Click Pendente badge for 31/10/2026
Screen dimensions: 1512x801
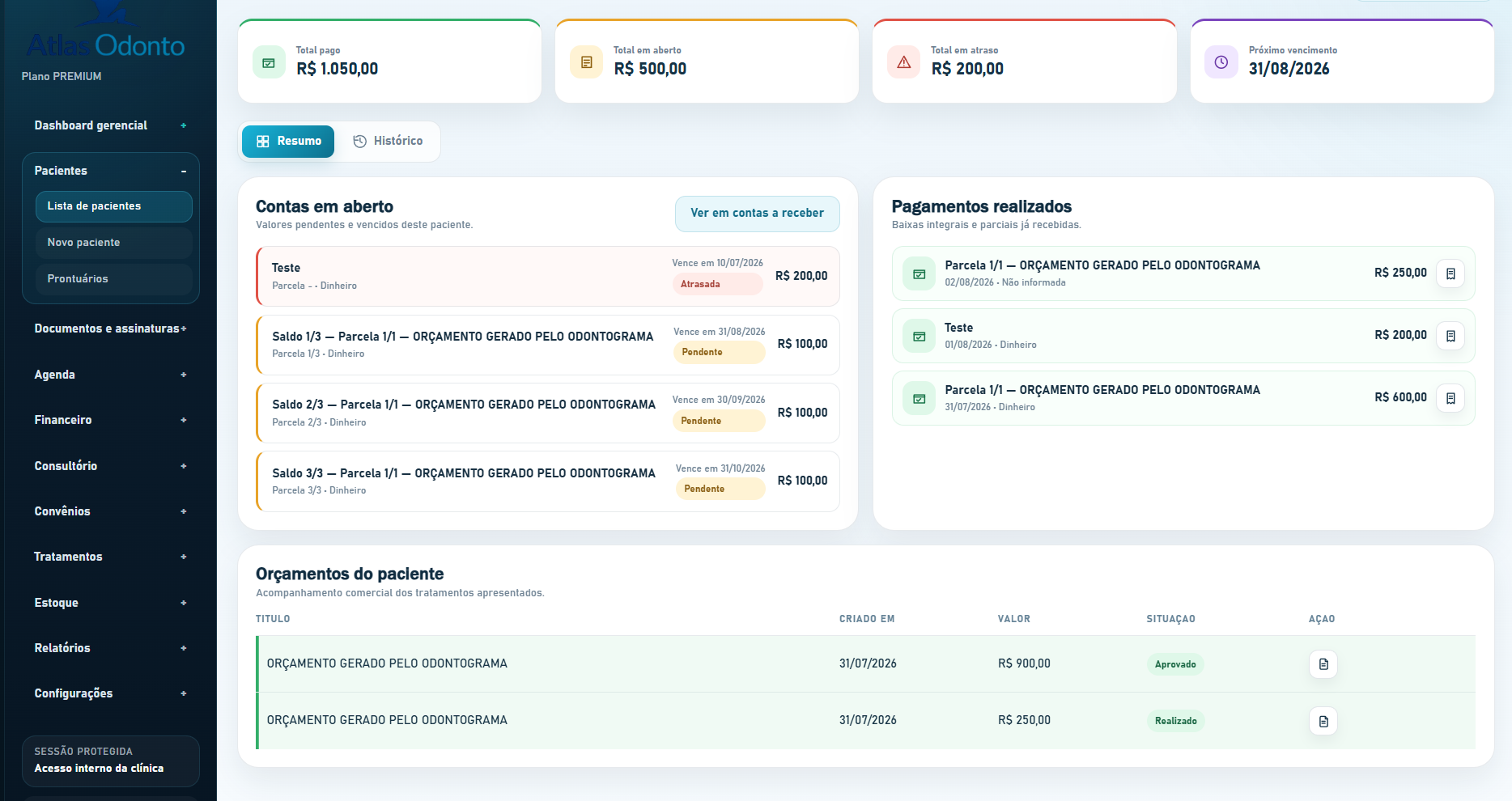(720, 489)
